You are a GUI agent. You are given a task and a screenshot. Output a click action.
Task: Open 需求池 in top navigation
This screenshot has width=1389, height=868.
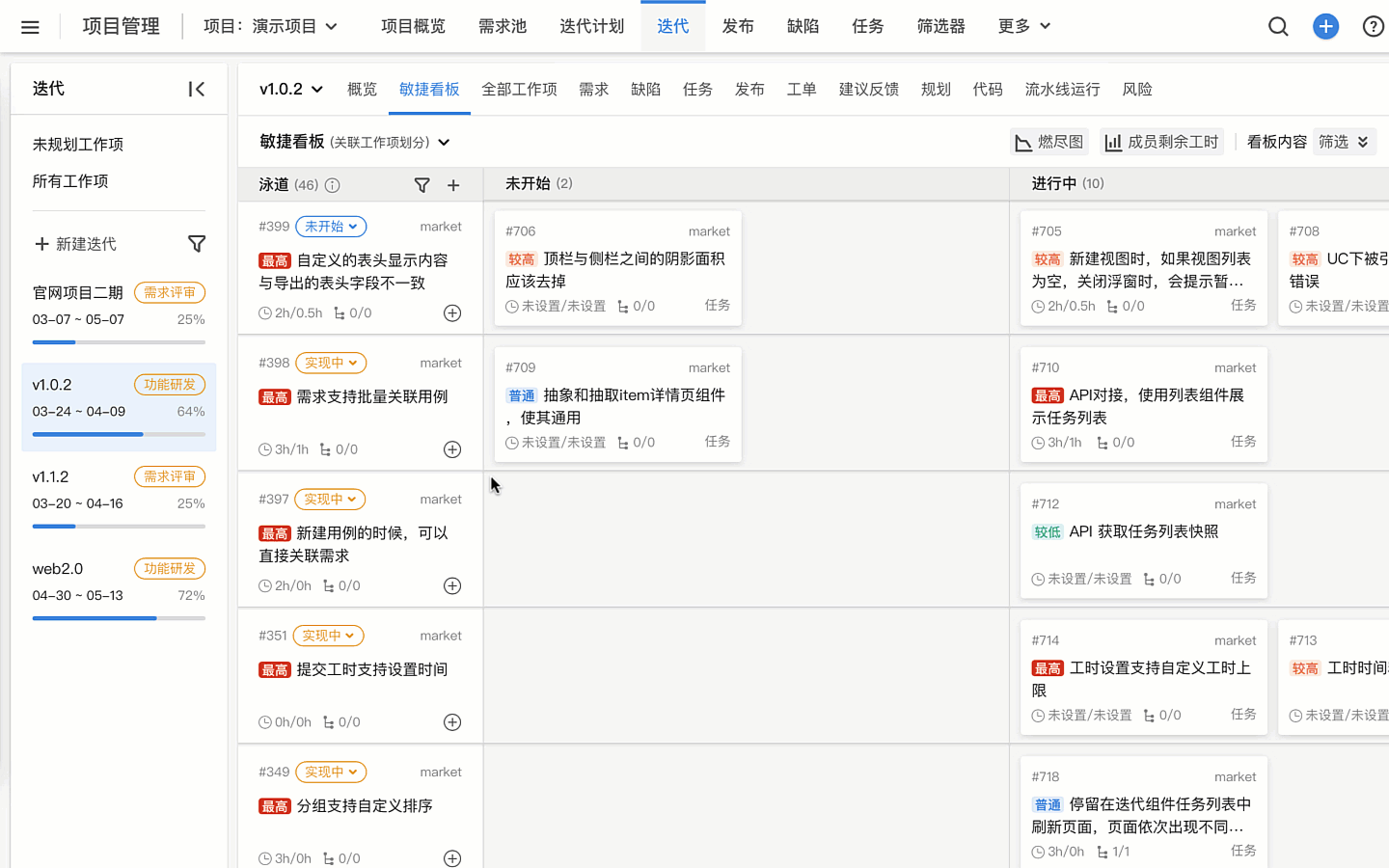(x=503, y=26)
